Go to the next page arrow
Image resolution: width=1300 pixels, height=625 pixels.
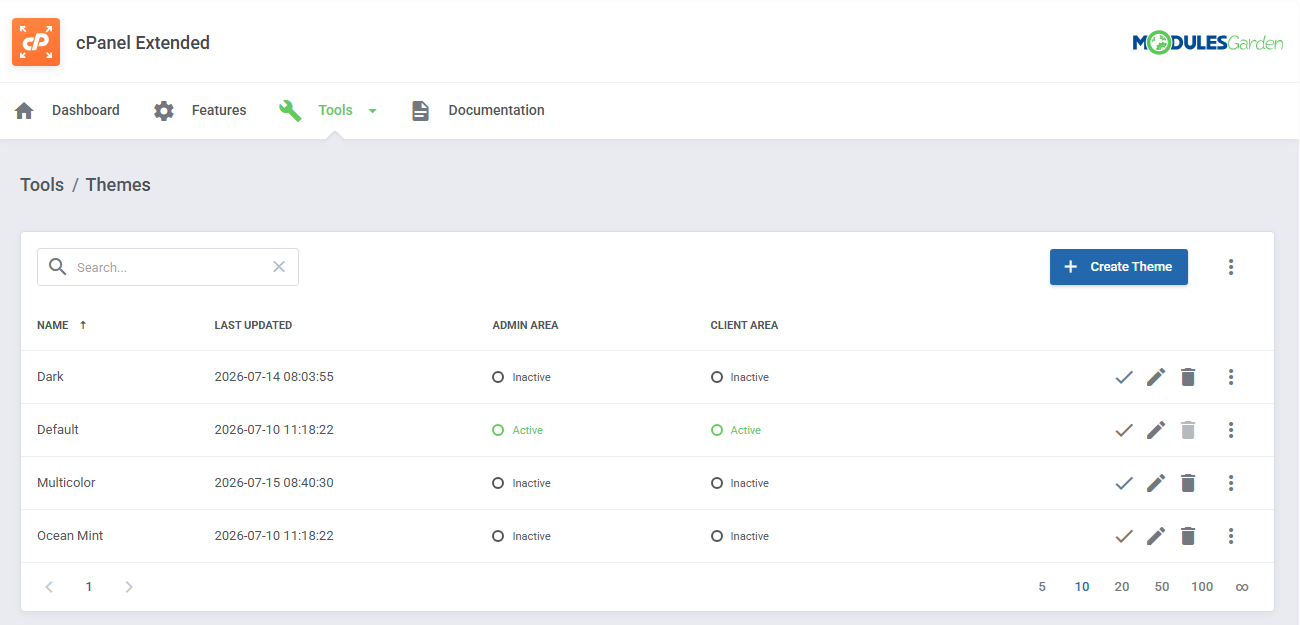click(129, 587)
